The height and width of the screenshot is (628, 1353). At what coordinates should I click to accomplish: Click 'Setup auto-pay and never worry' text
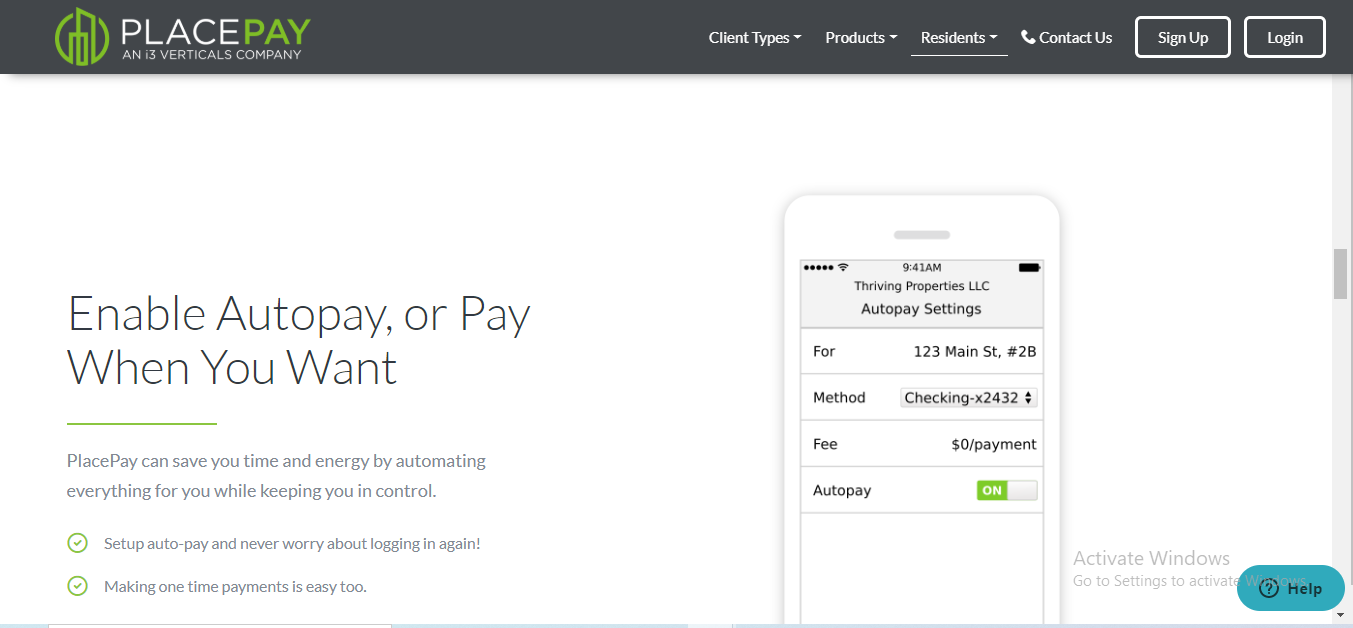292,543
